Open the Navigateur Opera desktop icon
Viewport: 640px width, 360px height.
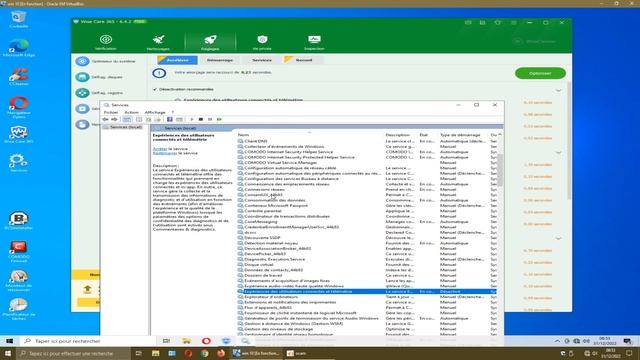(18, 107)
